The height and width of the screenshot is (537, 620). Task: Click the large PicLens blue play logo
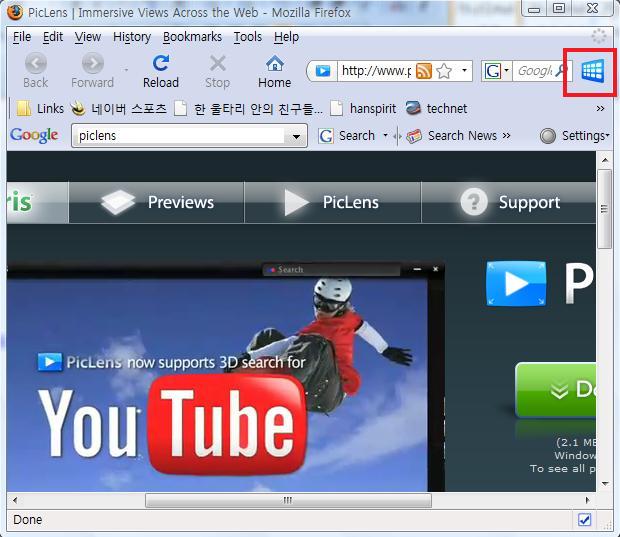click(x=516, y=283)
